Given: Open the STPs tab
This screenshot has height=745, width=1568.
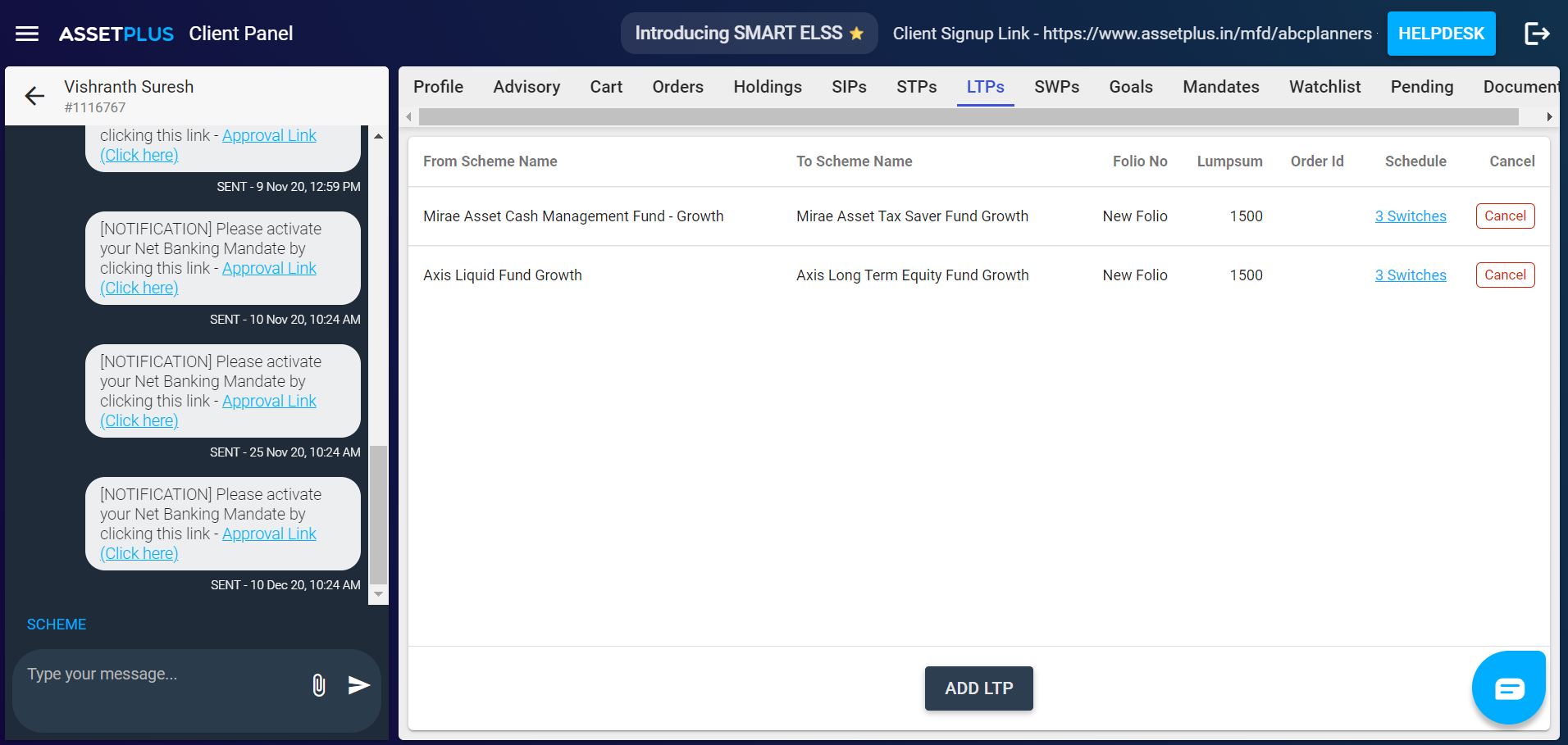Looking at the screenshot, I should point(916,87).
